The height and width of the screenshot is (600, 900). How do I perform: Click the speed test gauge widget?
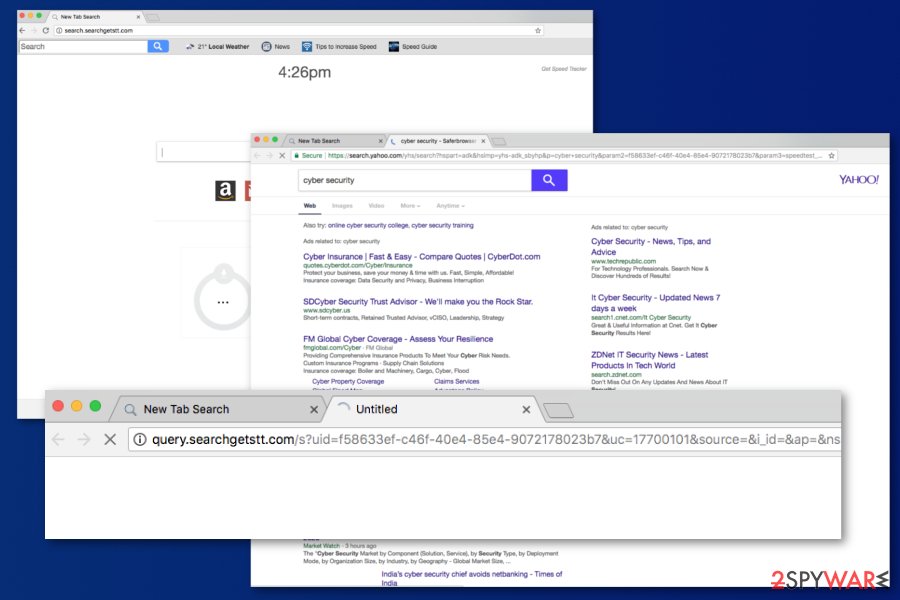(x=223, y=296)
